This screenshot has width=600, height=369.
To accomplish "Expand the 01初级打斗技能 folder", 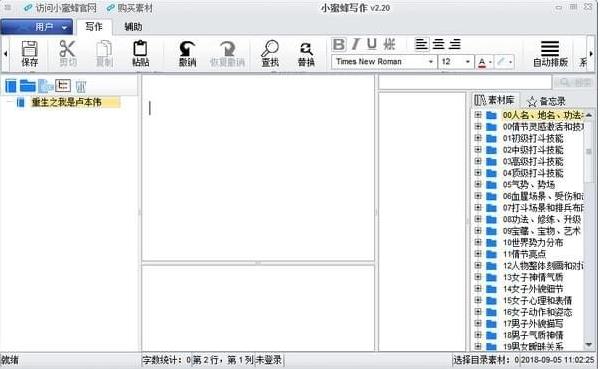I will click(478, 138).
